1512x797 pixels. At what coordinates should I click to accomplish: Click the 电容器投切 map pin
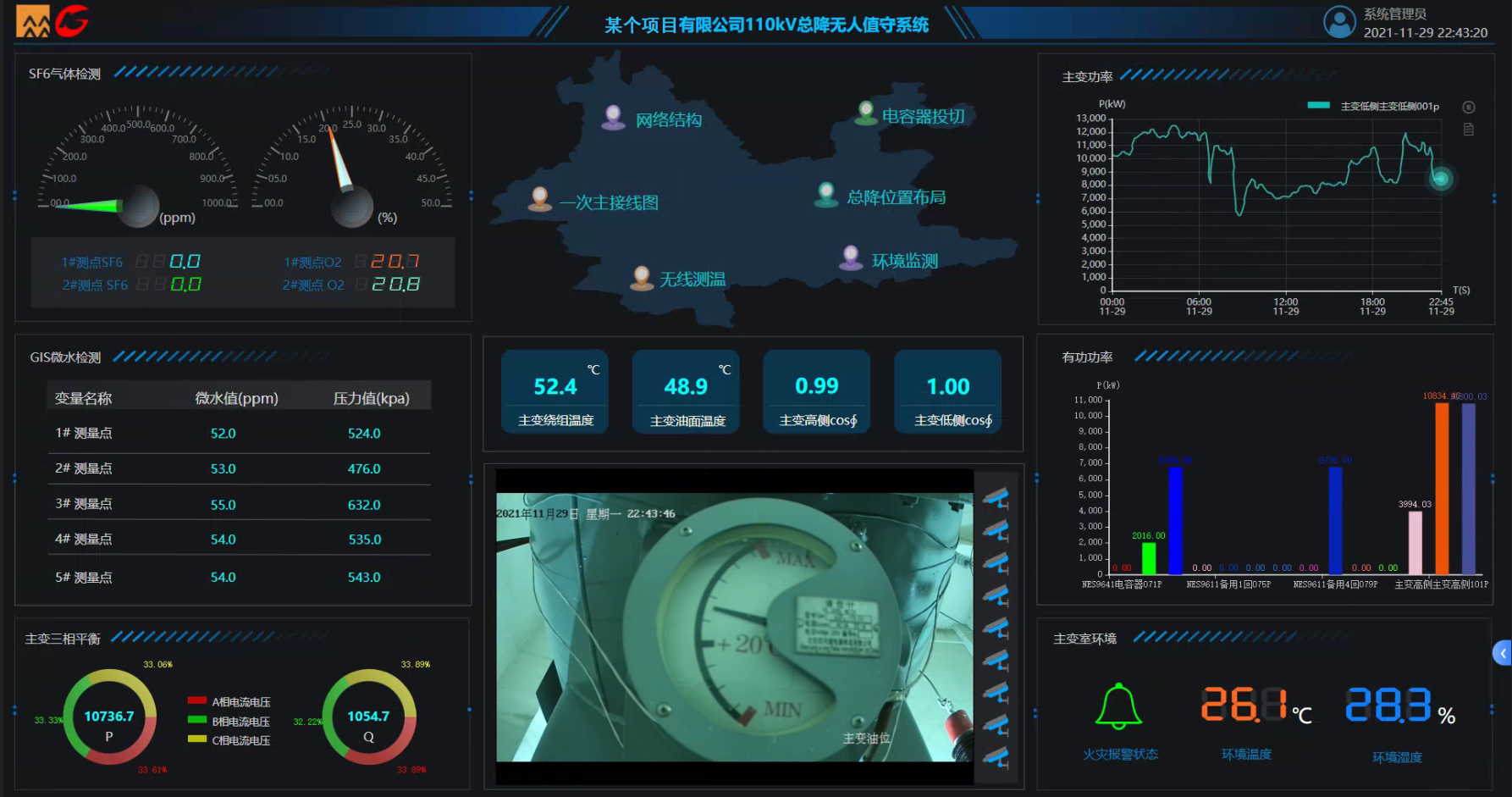tap(865, 113)
